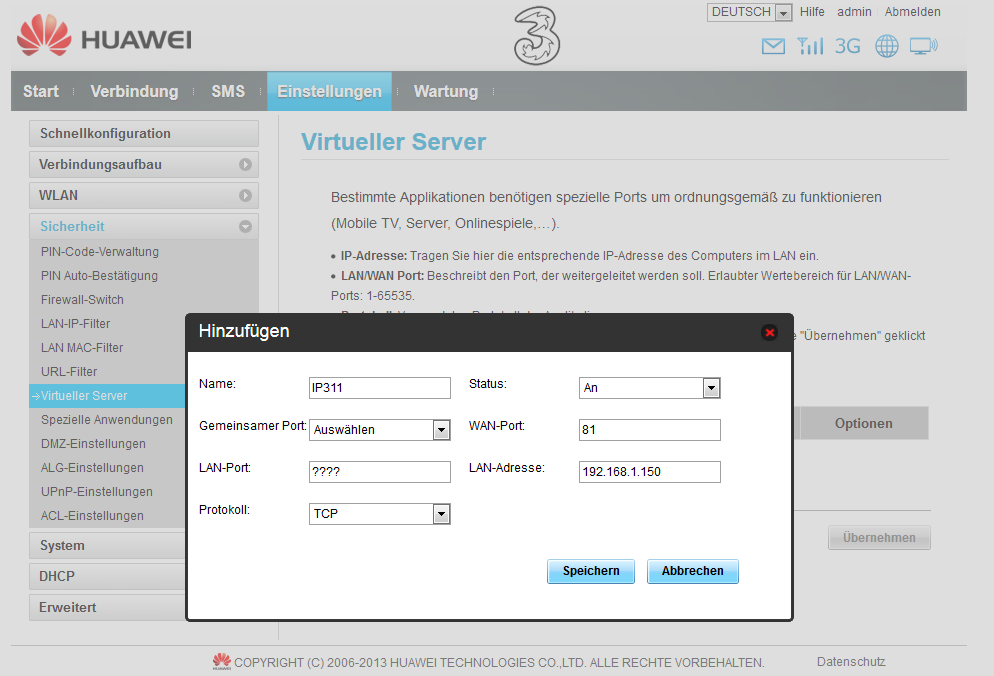
Task: Open the Wartung tab
Action: 445,91
